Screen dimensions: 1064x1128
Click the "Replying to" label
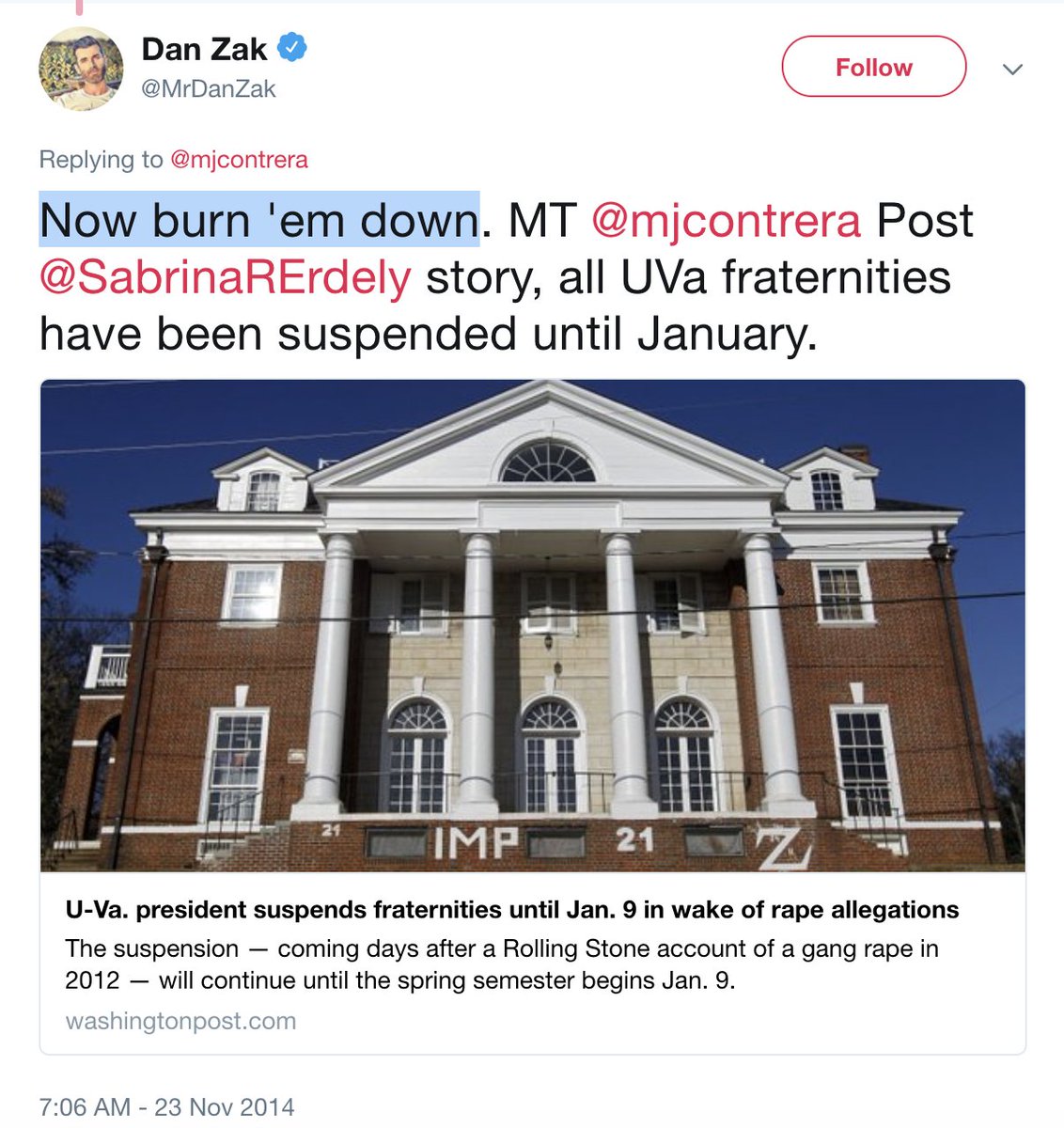(x=102, y=160)
